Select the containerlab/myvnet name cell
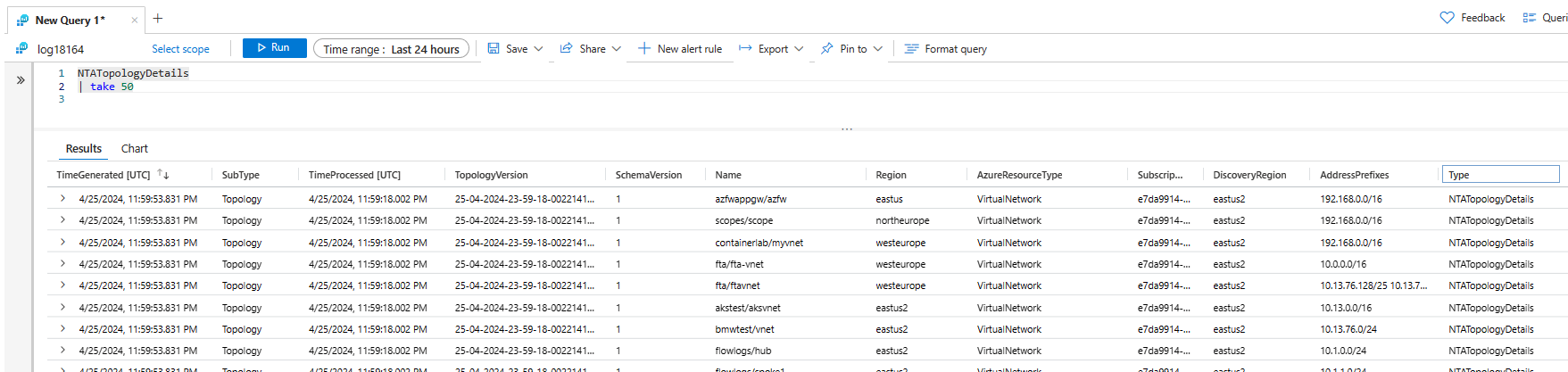The height and width of the screenshot is (372, 1568). pos(759,243)
